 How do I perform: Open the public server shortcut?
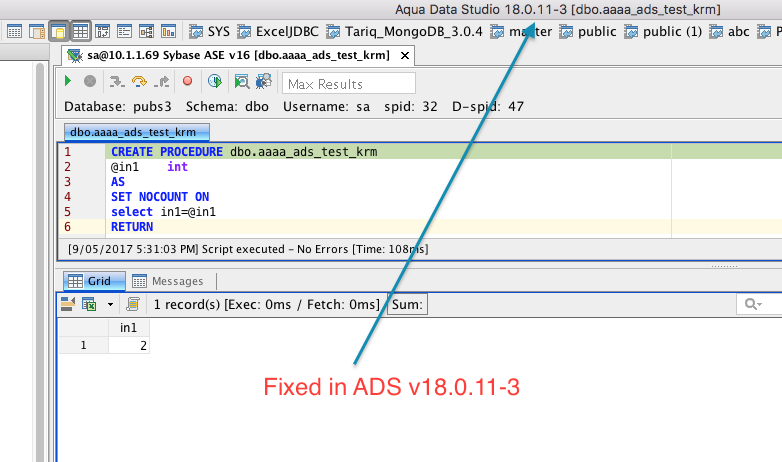point(588,32)
